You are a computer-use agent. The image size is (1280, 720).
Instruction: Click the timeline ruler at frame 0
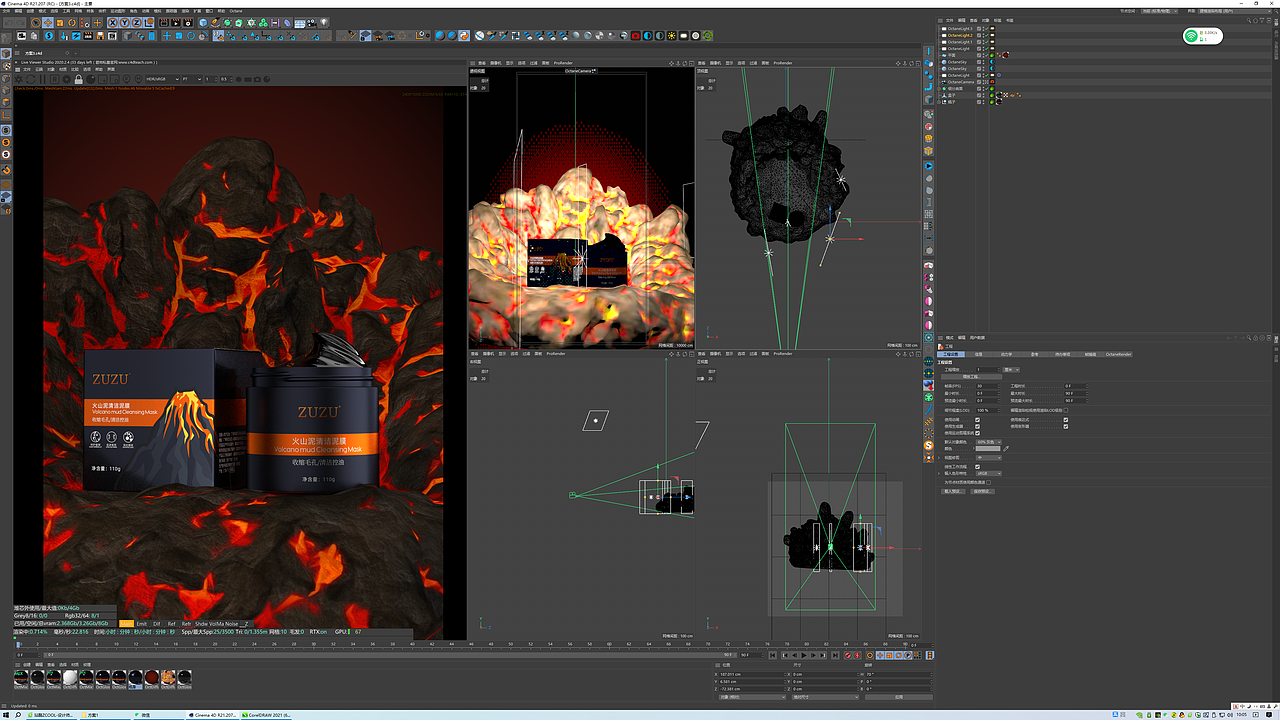point(18,645)
